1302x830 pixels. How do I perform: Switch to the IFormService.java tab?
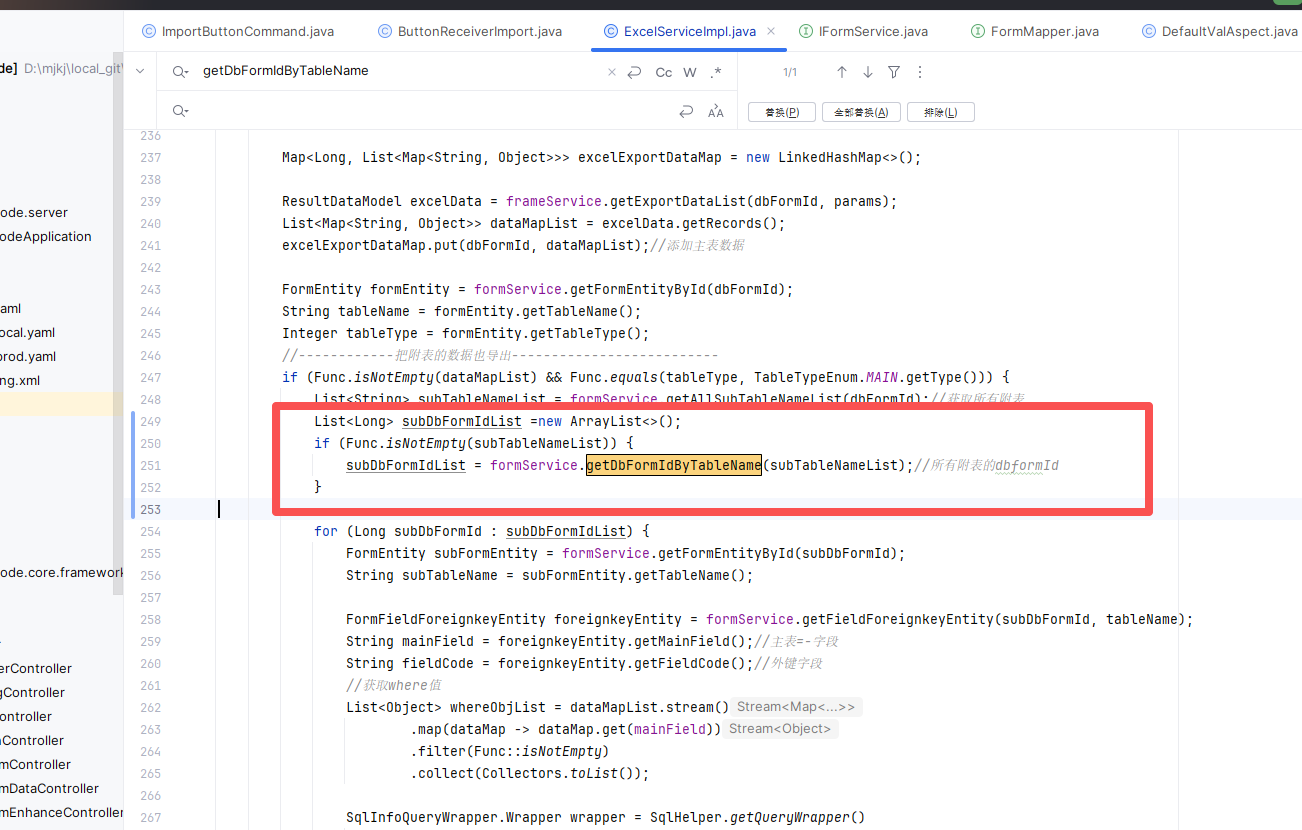pos(873,31)
